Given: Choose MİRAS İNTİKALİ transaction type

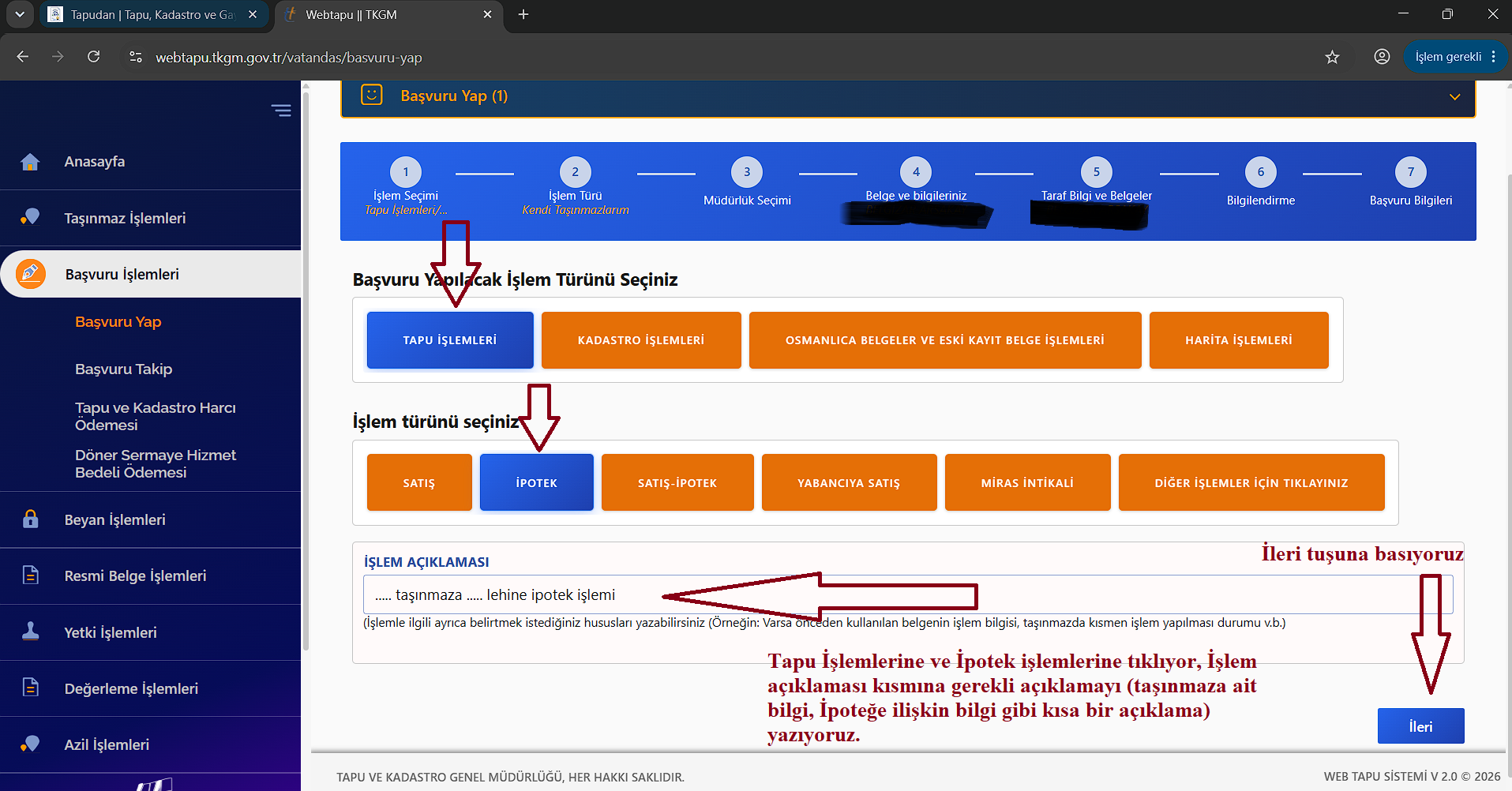Looking at the screenshot, I should 1027,482.
